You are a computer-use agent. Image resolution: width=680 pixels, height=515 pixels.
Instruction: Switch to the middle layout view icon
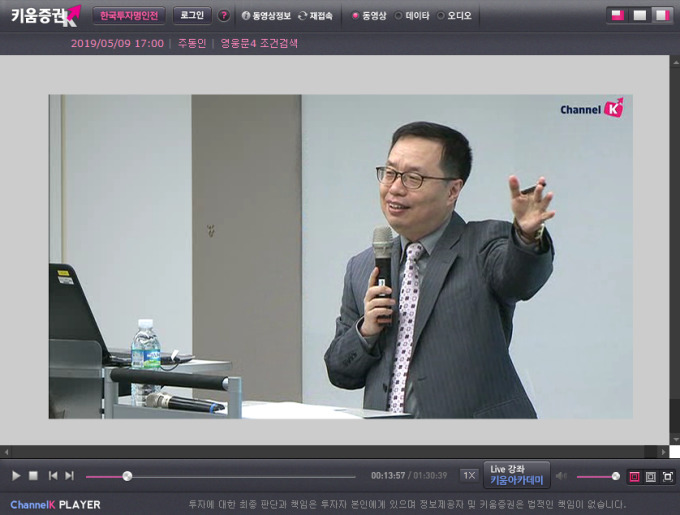639,15
